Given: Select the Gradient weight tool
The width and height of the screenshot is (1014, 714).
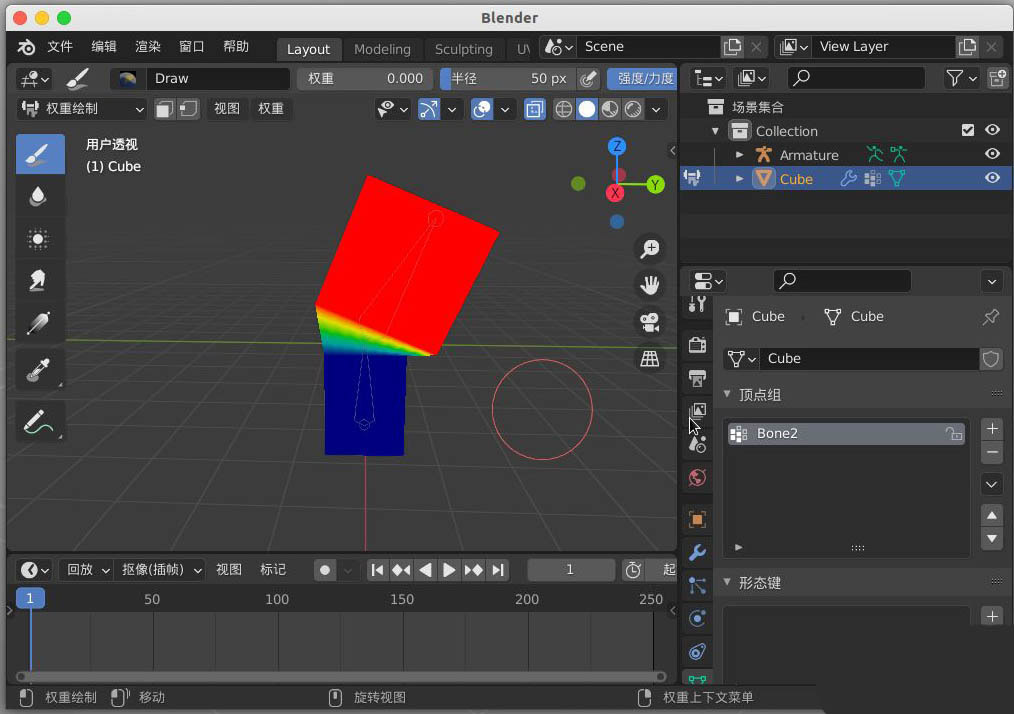Looking at the screenshot, I should [x=38, y=323].
